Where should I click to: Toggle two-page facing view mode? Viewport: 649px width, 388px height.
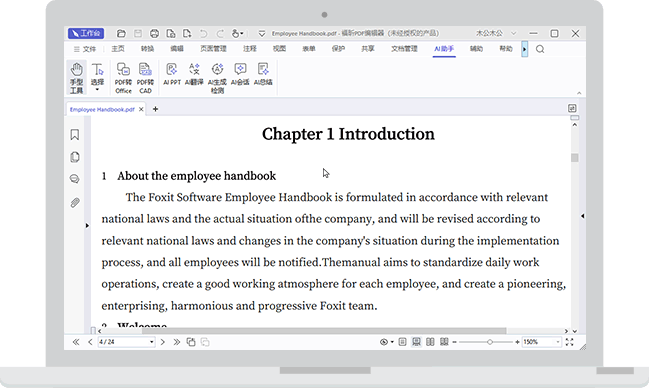point(430,342)
